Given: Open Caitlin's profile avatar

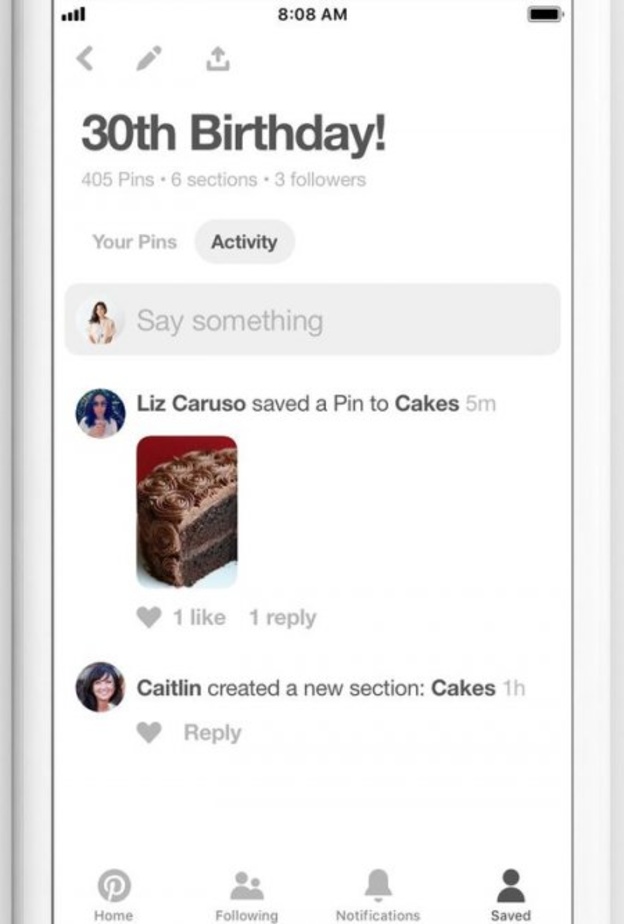Looking at the screenshot, I should point(100,687).
